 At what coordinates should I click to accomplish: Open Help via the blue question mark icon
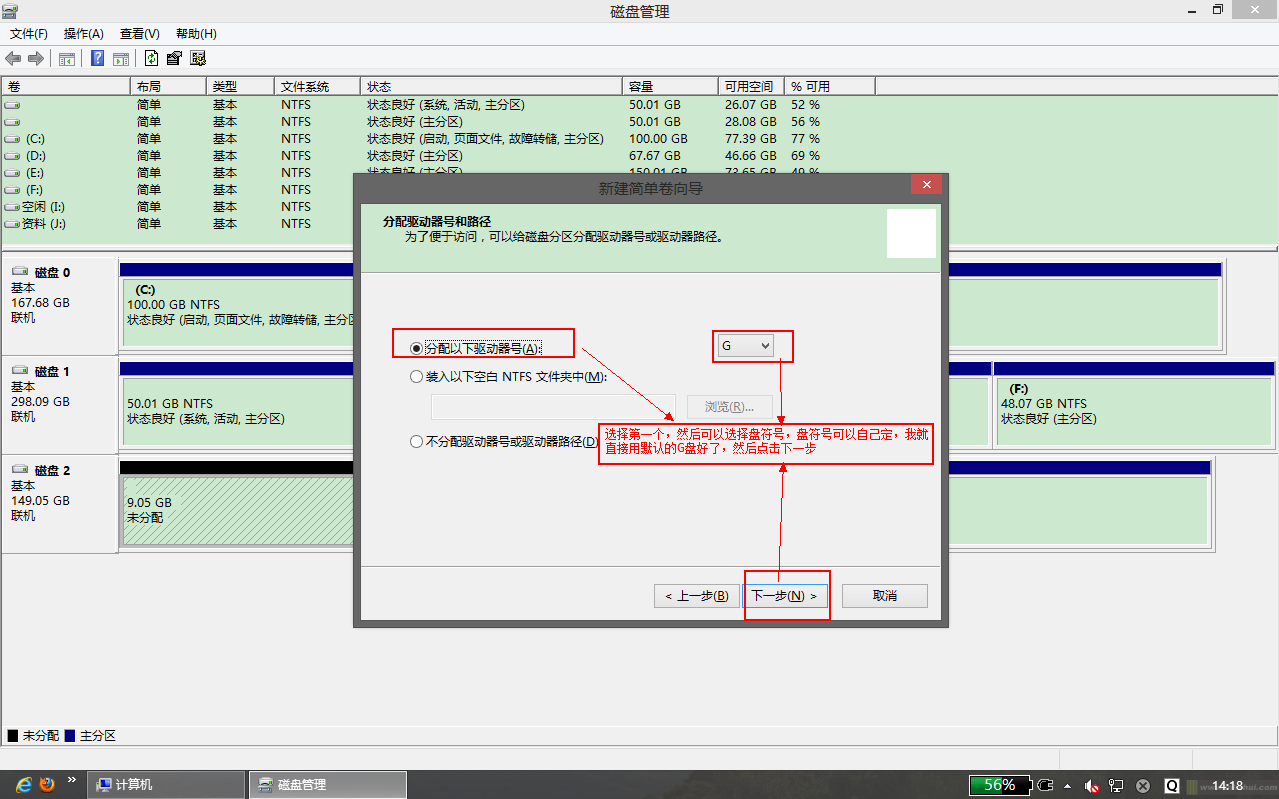98,59
